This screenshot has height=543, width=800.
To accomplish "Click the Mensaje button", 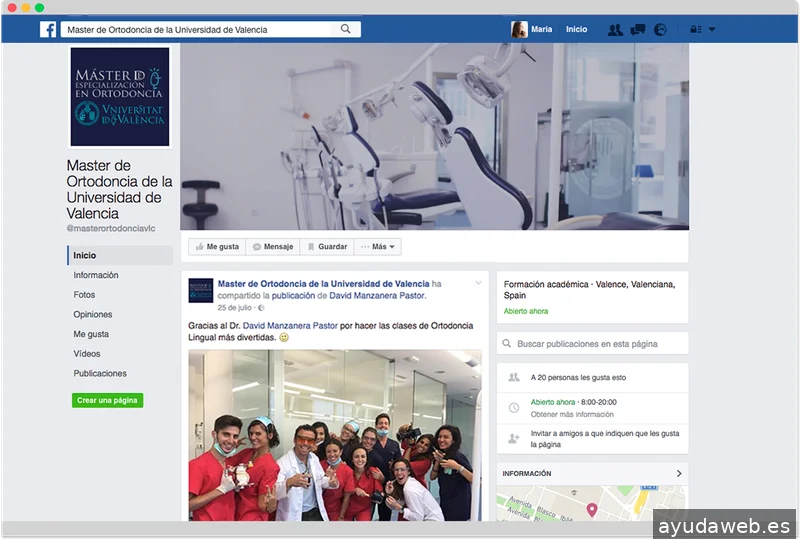I will [x=272, y=247].
